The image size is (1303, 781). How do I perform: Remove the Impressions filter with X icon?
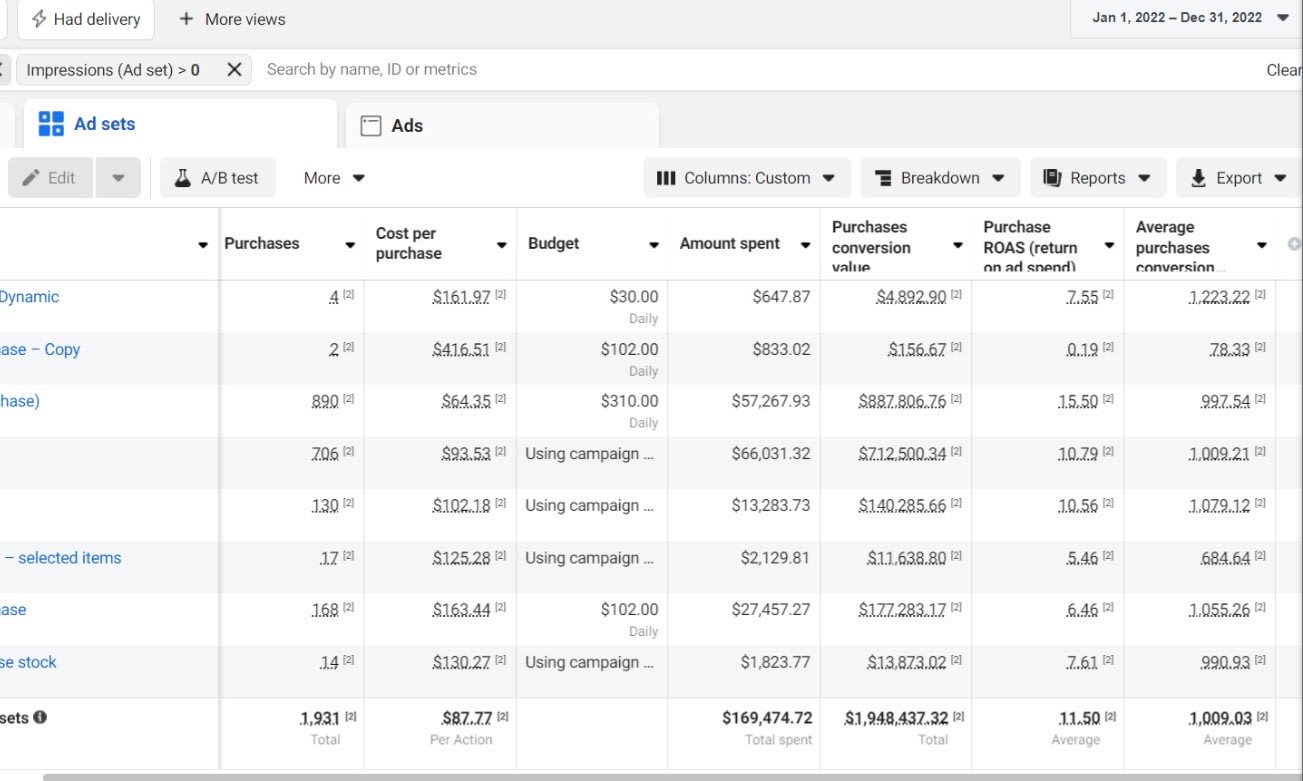pos(234,69)
